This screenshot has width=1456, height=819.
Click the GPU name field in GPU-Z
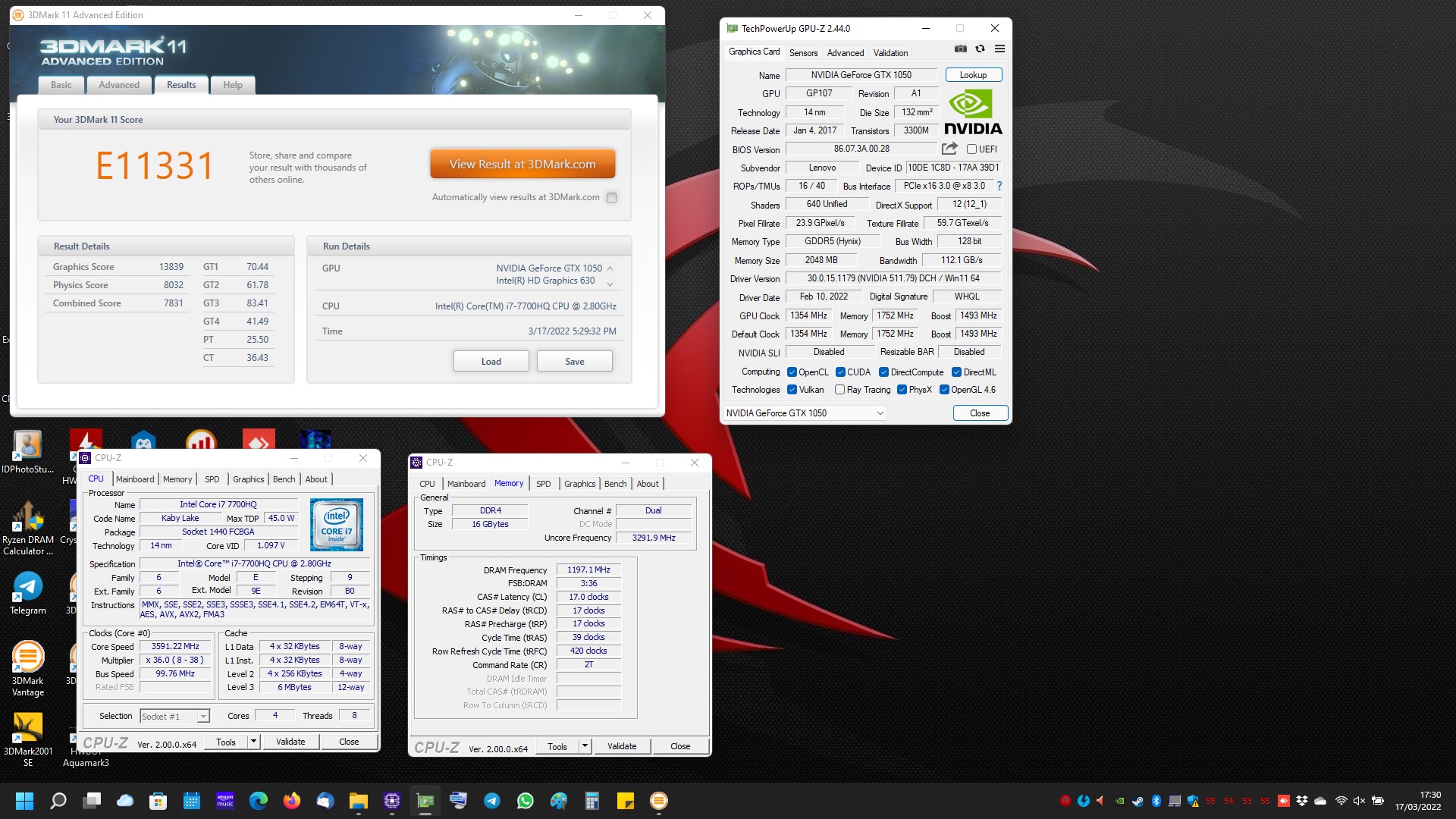(x=861, y=75)
